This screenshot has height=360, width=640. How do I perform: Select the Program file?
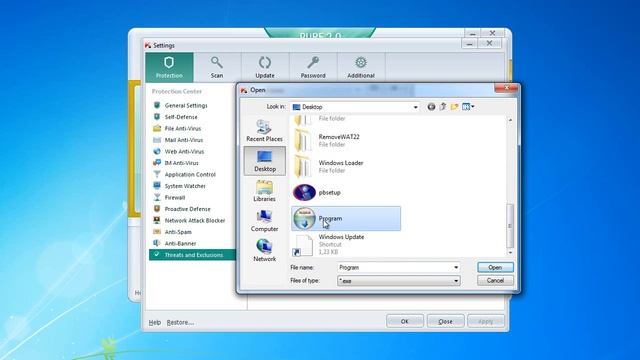(346, 218)
